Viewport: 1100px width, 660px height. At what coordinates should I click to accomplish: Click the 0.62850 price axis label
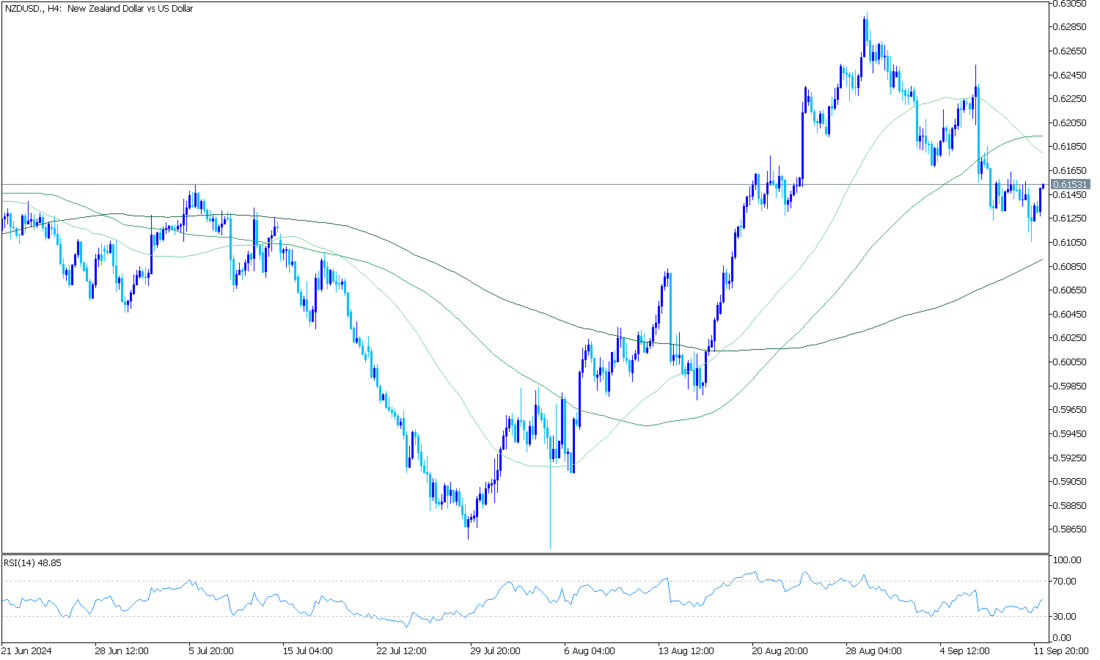point(1070,27)
